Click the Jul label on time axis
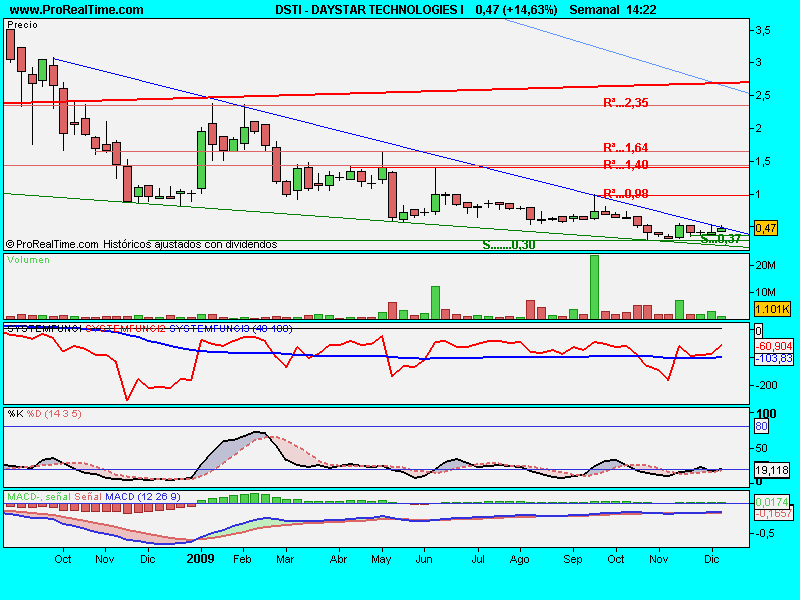Screen dimensions: 800x600 pyautogui.click(x=478, y=559)
